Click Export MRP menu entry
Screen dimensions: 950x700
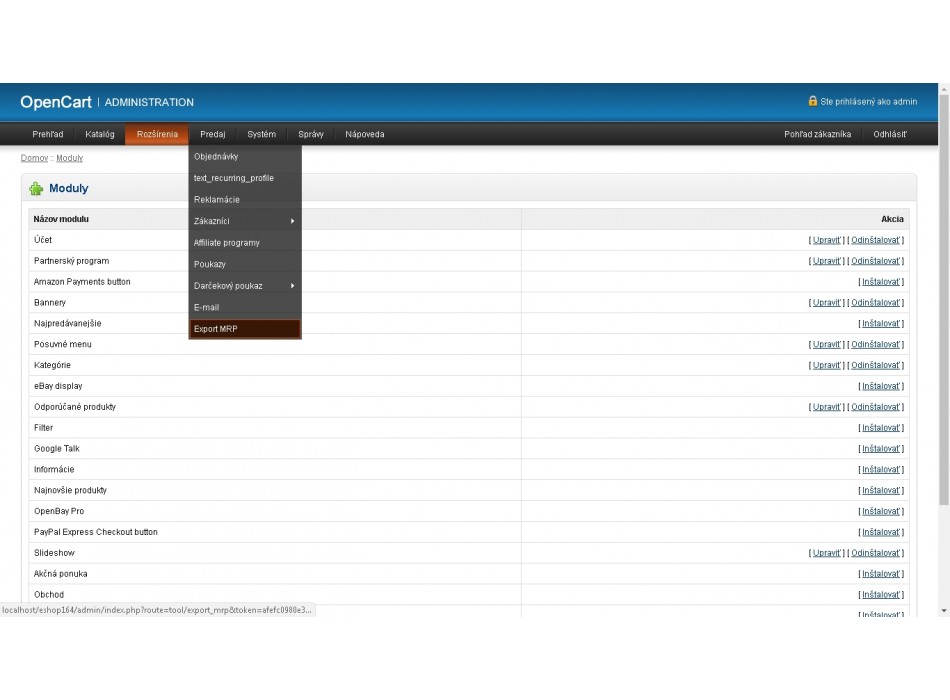click(245, 329)
